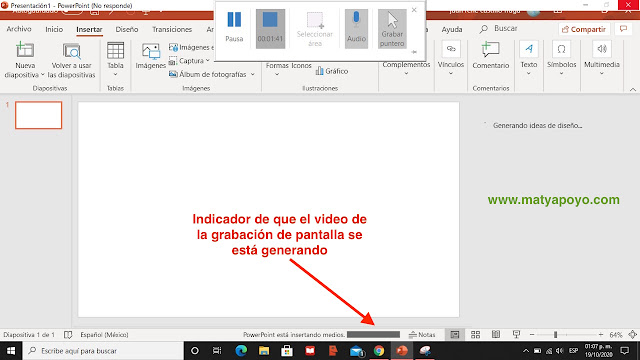Click the zoom in plus button
640x360 pixels.
600,335
